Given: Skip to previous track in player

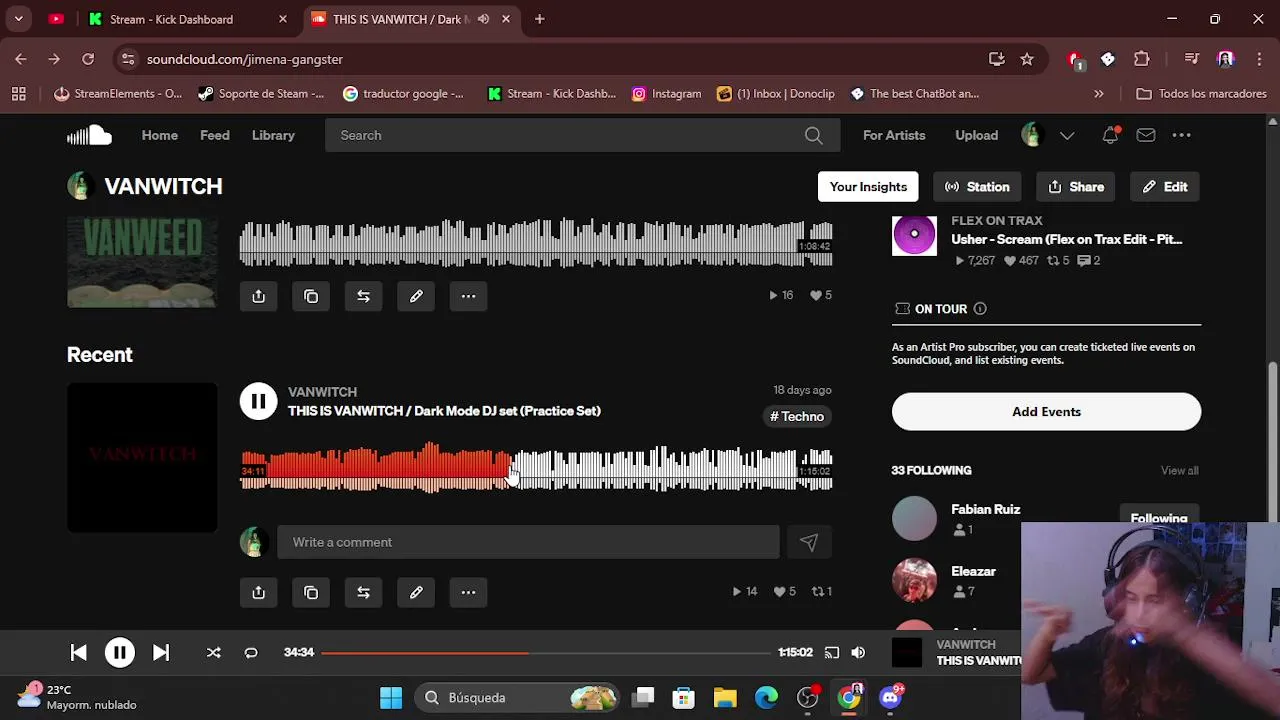Looking at the screenshot, I should (x=78, y=652).
